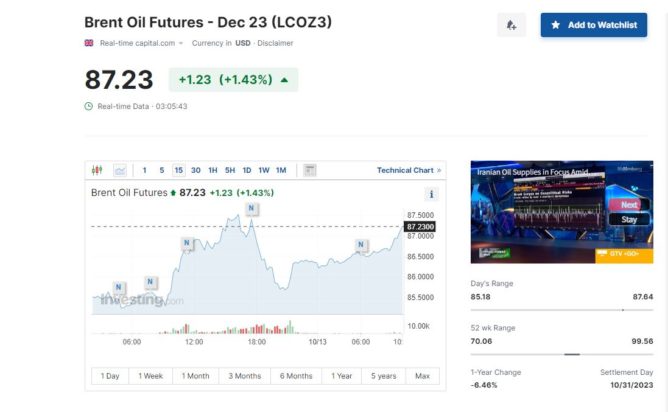Select the 1 Month range tab

[x=196, y=376]
